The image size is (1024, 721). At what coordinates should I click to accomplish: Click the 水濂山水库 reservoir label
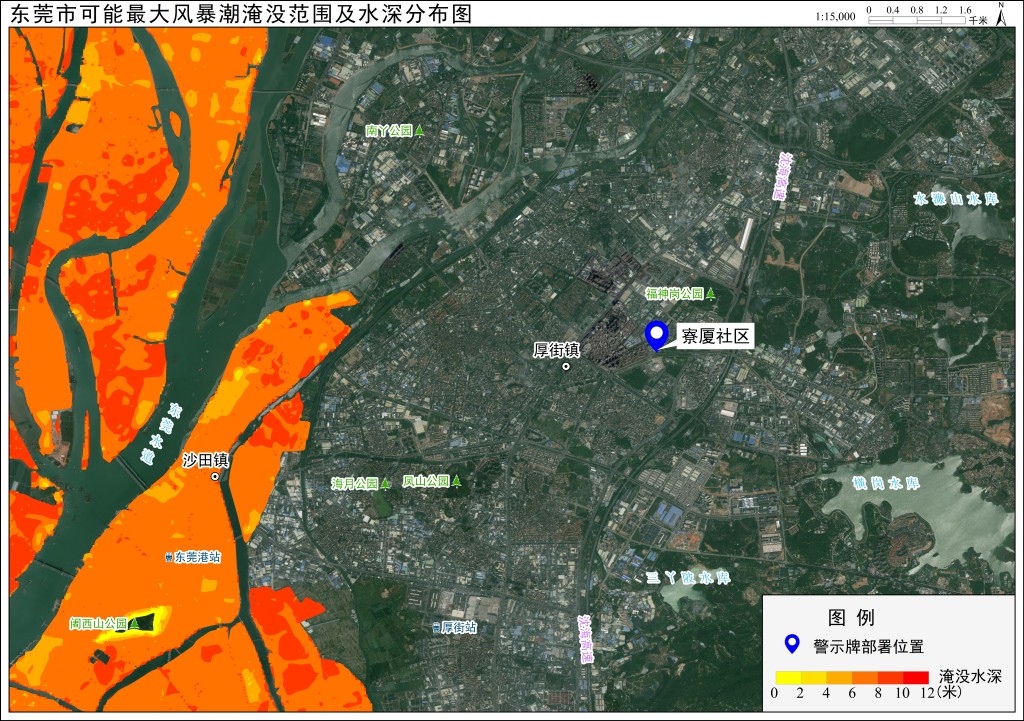tap(956, 199)
